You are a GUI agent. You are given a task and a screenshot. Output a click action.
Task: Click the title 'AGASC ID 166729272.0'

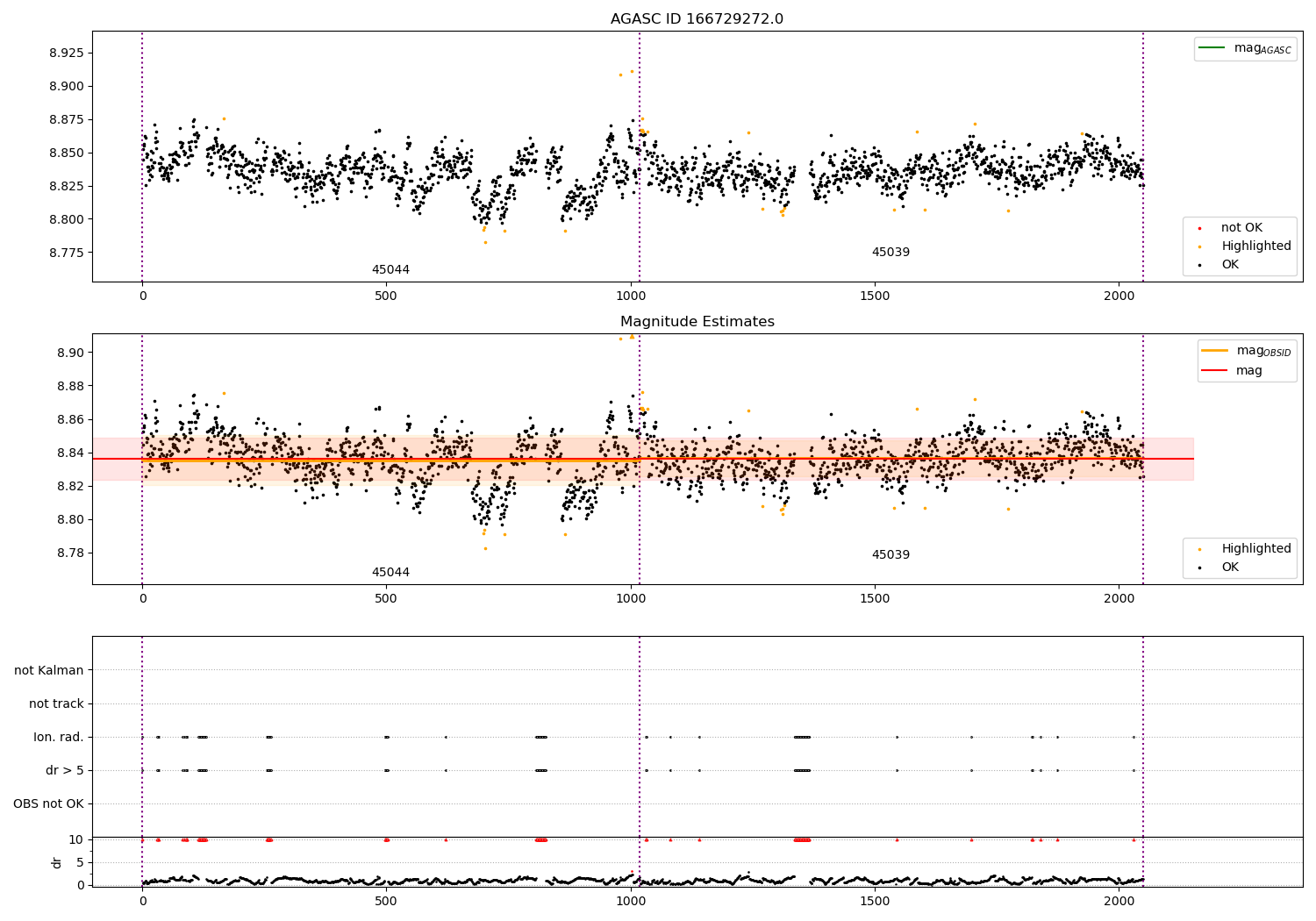point(697,19)
